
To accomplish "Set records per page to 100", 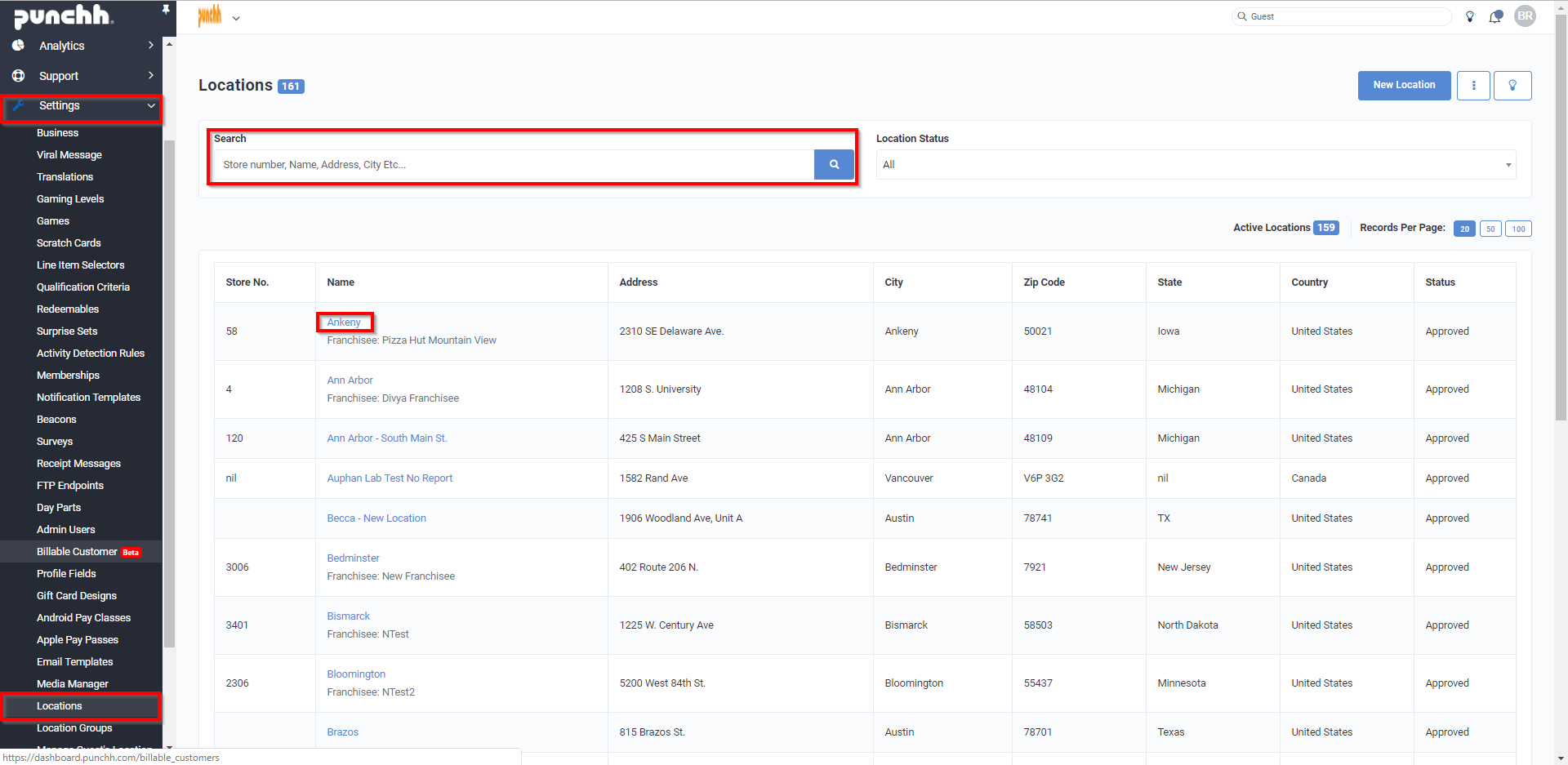I will [x=1518, y=229].
